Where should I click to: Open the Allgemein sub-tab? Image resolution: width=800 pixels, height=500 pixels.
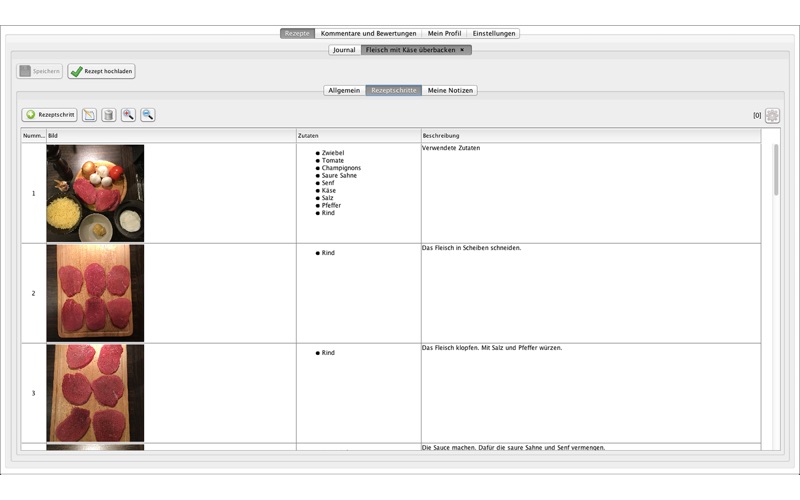[x=344, y=90]
